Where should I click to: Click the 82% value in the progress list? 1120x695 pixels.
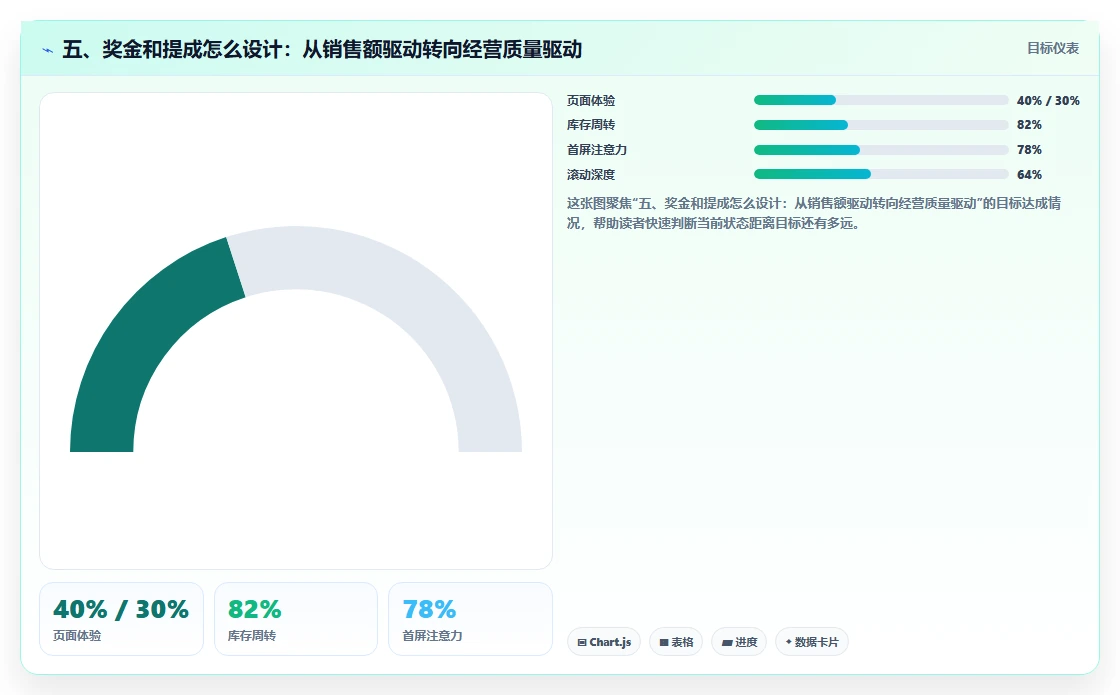click(1029, 125)
